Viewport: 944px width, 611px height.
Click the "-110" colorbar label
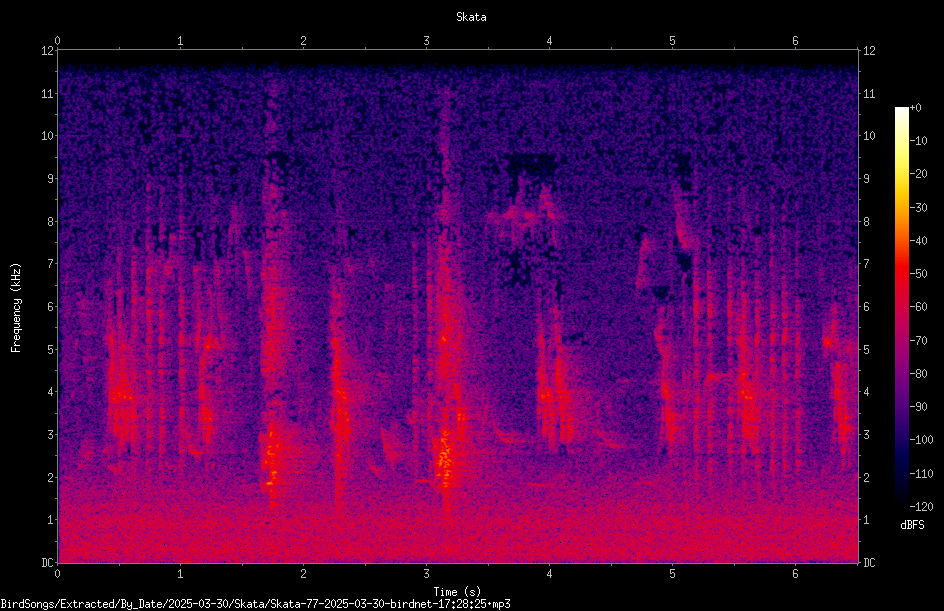[x=921, y=474]
